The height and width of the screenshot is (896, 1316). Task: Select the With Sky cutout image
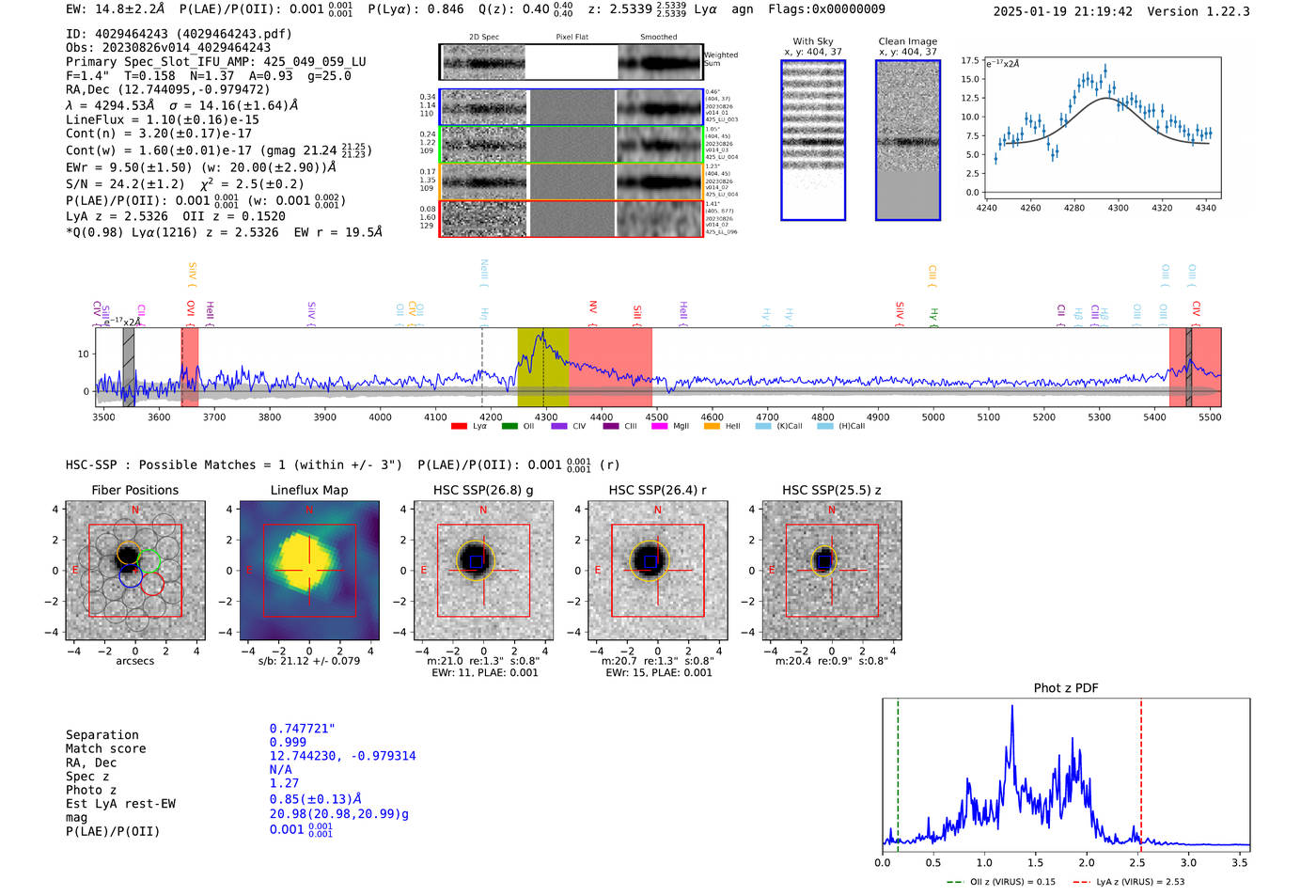tap(813, 140)
